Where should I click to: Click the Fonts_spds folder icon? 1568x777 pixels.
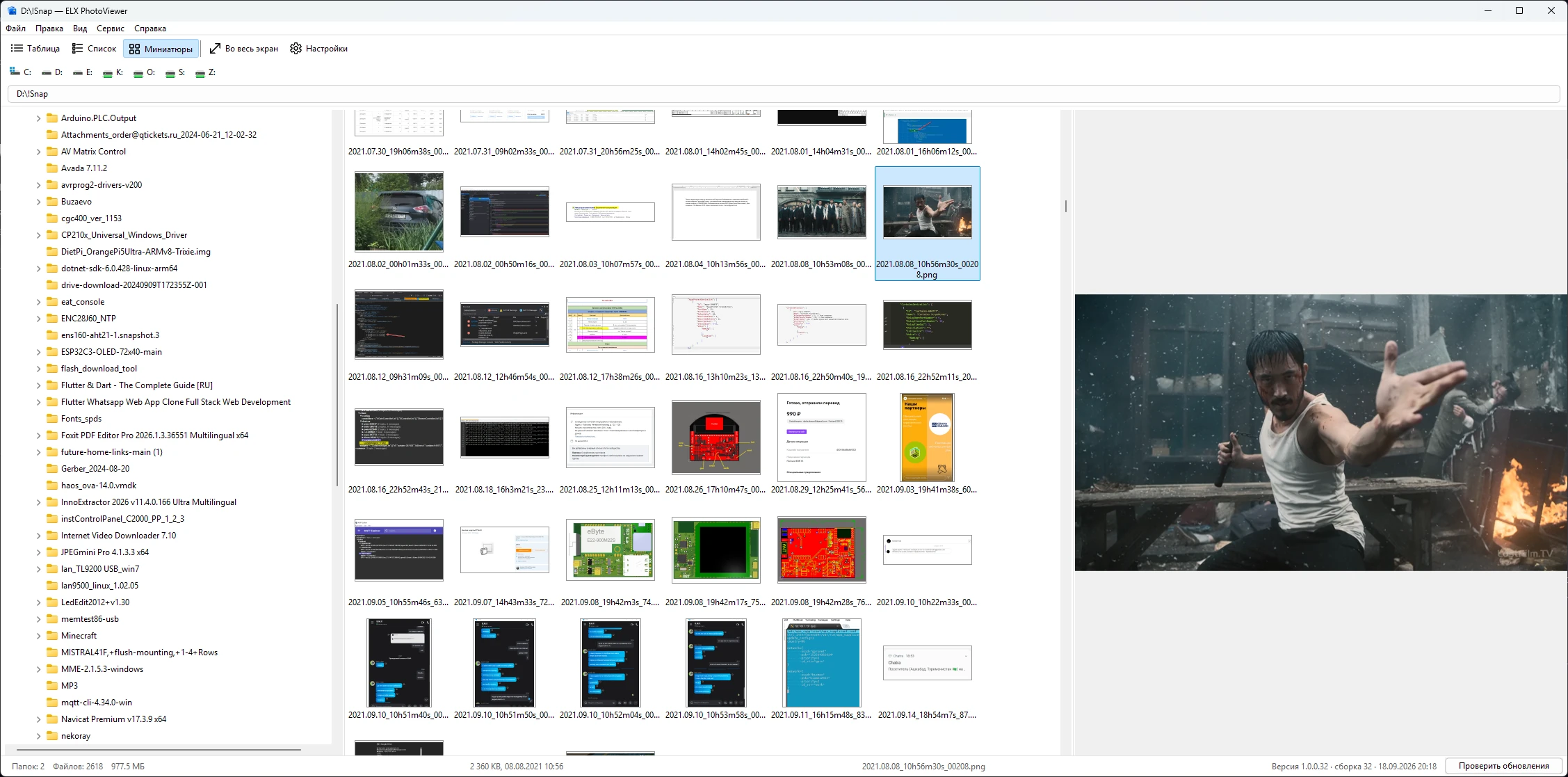pos(52,419)
